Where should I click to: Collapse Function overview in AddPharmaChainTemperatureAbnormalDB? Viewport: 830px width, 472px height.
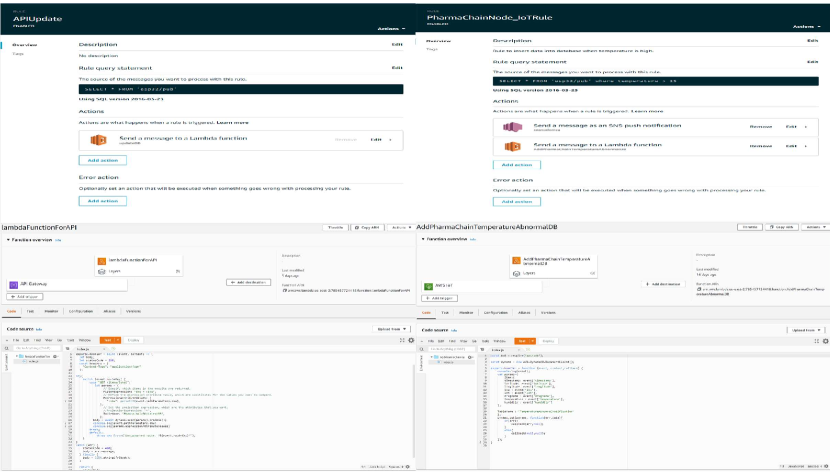(423, 239)
